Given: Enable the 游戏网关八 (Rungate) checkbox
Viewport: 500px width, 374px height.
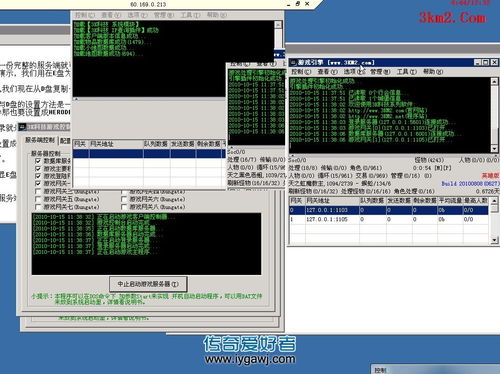Looking at the screenshot, I should coord(124,207).
